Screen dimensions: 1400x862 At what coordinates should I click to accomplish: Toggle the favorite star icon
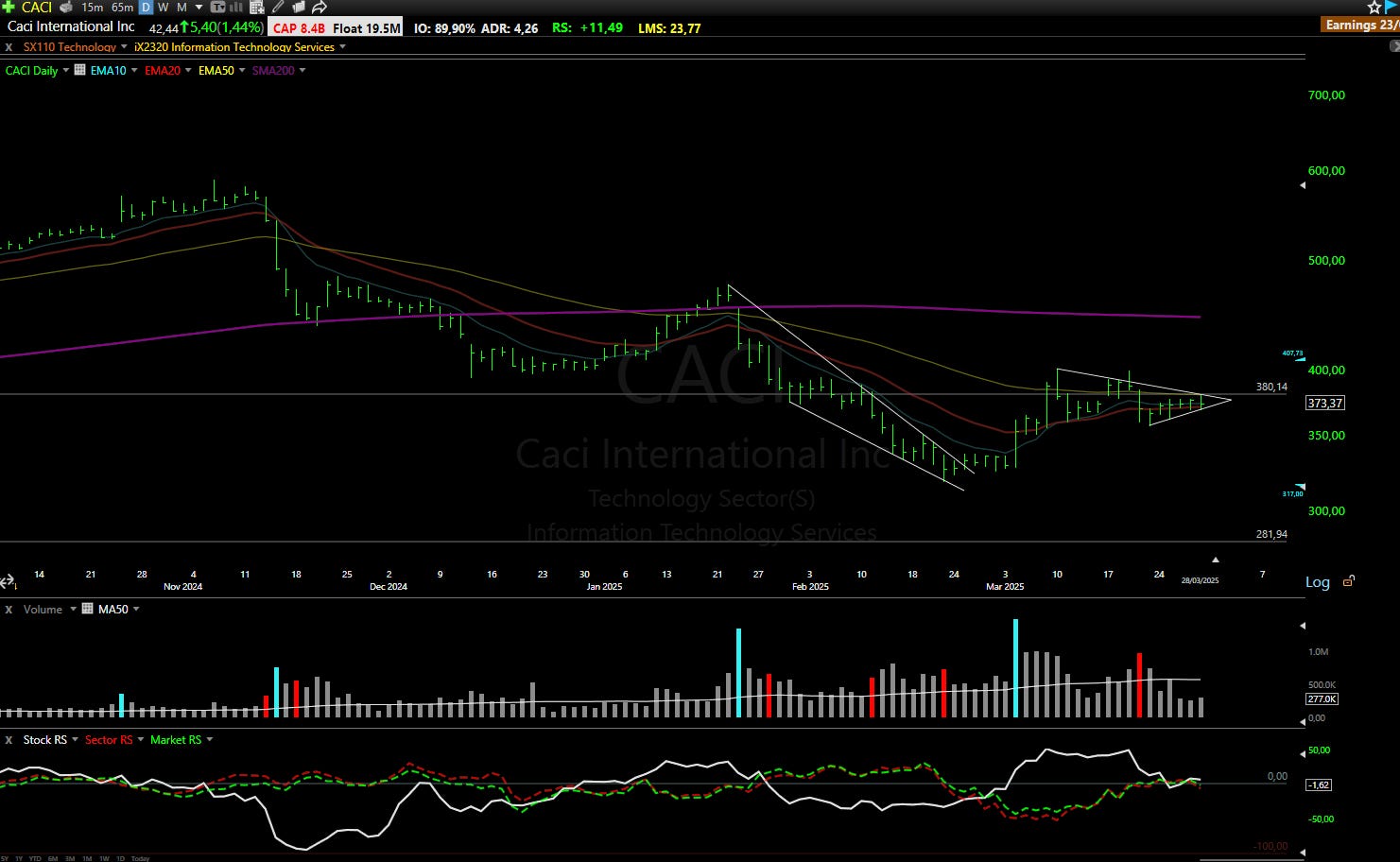point(1374,7)
